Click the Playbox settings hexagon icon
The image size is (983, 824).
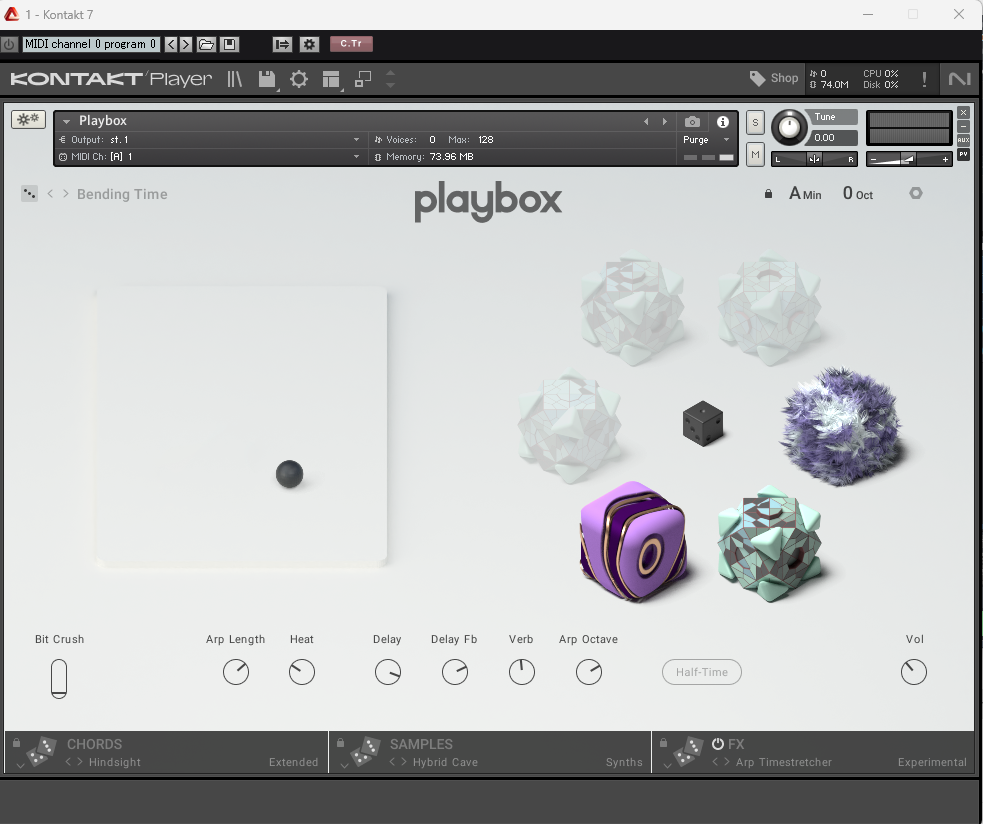pyautogui.click(x=916, y=193)
